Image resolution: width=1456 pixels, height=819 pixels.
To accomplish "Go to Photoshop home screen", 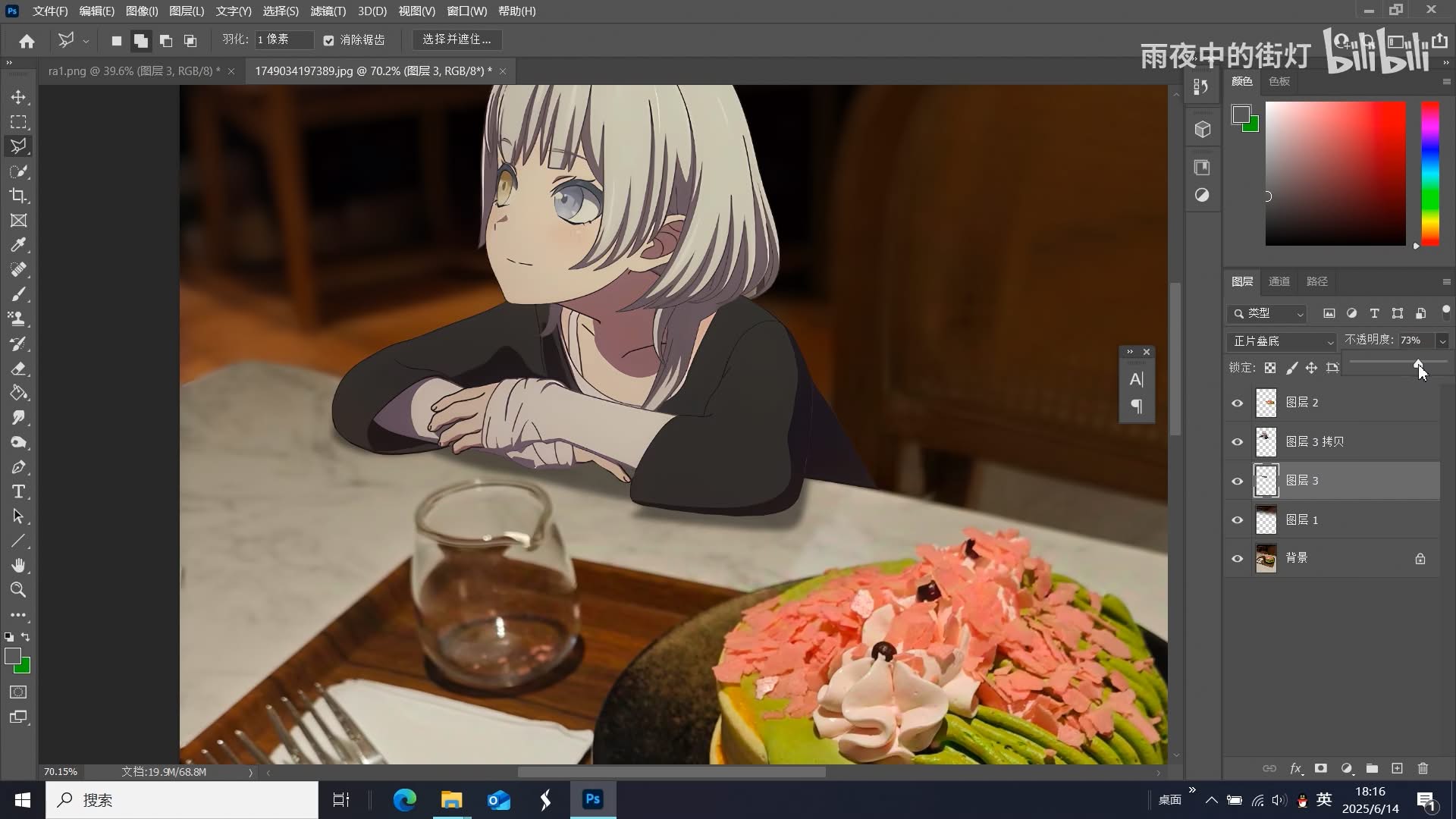I will tap(27, 41).
